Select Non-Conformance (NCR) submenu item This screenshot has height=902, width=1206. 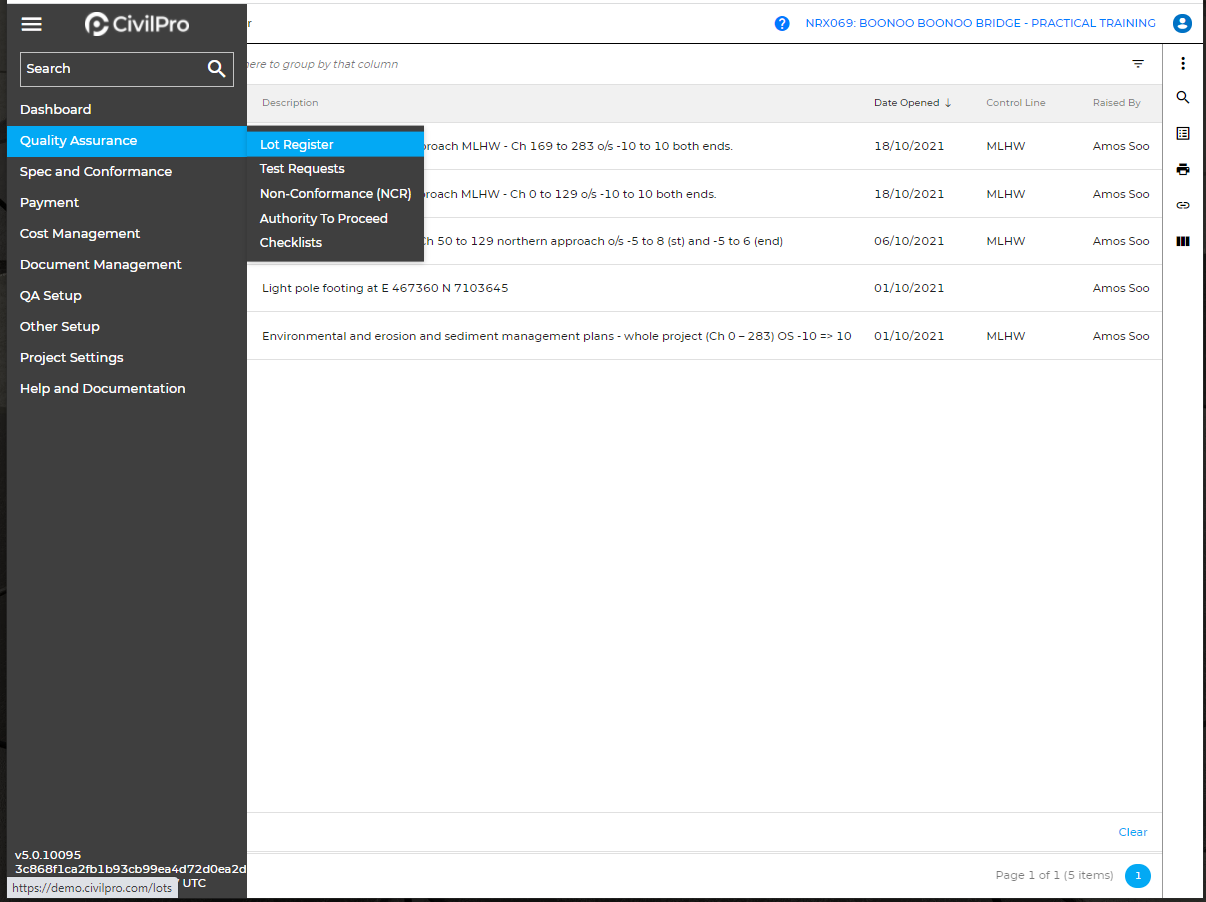[x=335, y=194]
